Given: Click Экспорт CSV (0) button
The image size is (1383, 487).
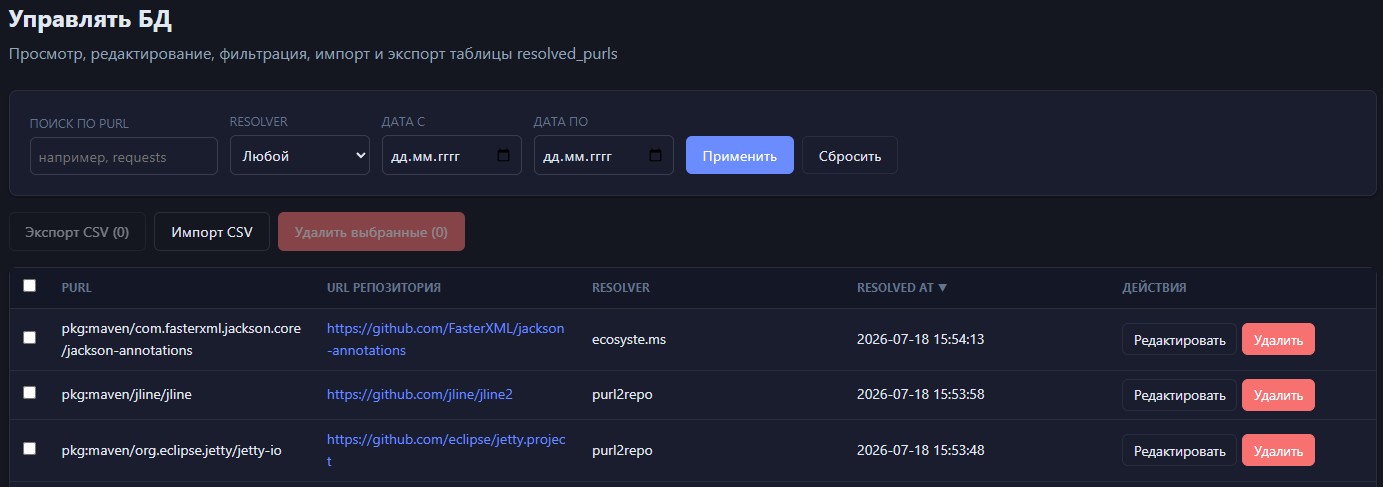Looking at the screenshot, I should coord(77,232).
